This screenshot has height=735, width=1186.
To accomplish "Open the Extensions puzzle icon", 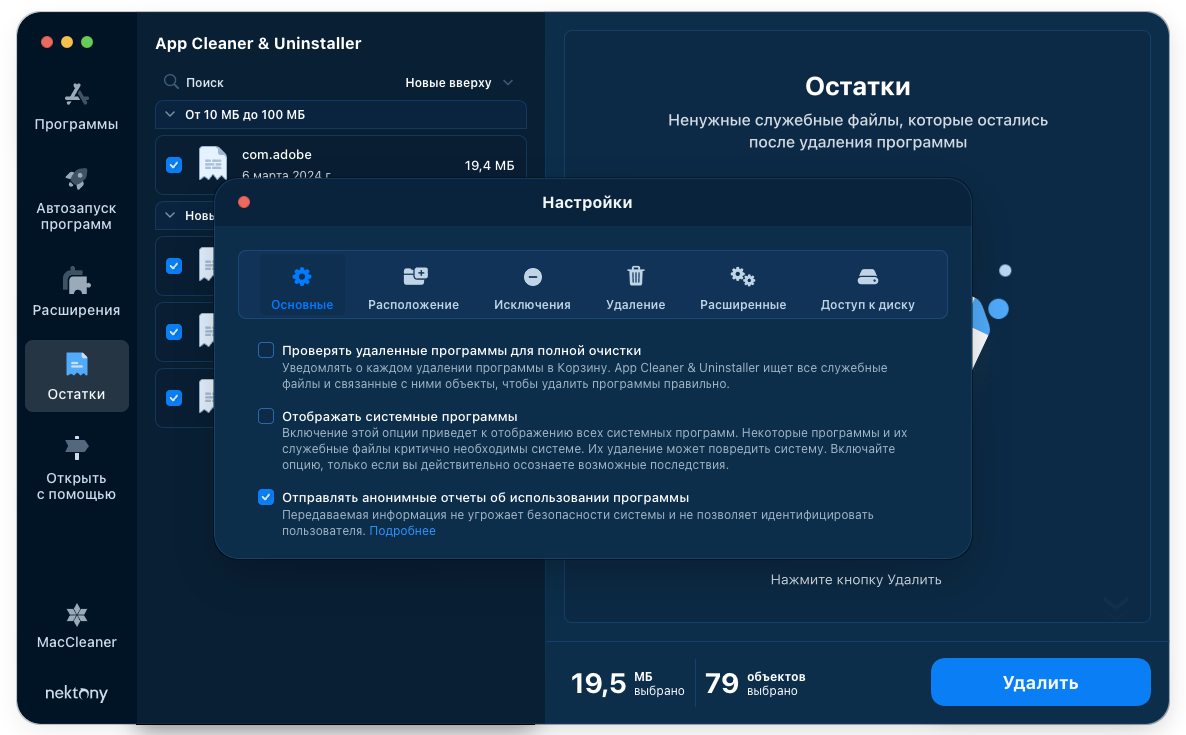I will click(77, 281).
